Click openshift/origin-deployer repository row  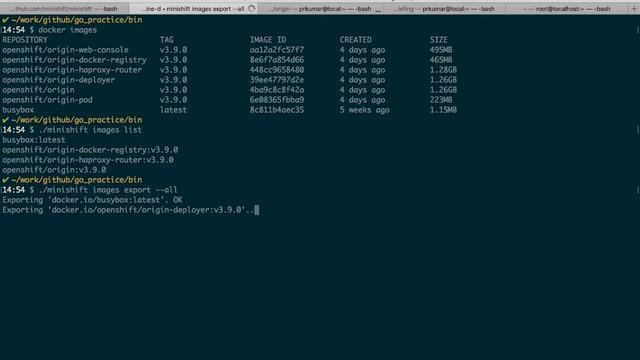click(x=59, y=80)
